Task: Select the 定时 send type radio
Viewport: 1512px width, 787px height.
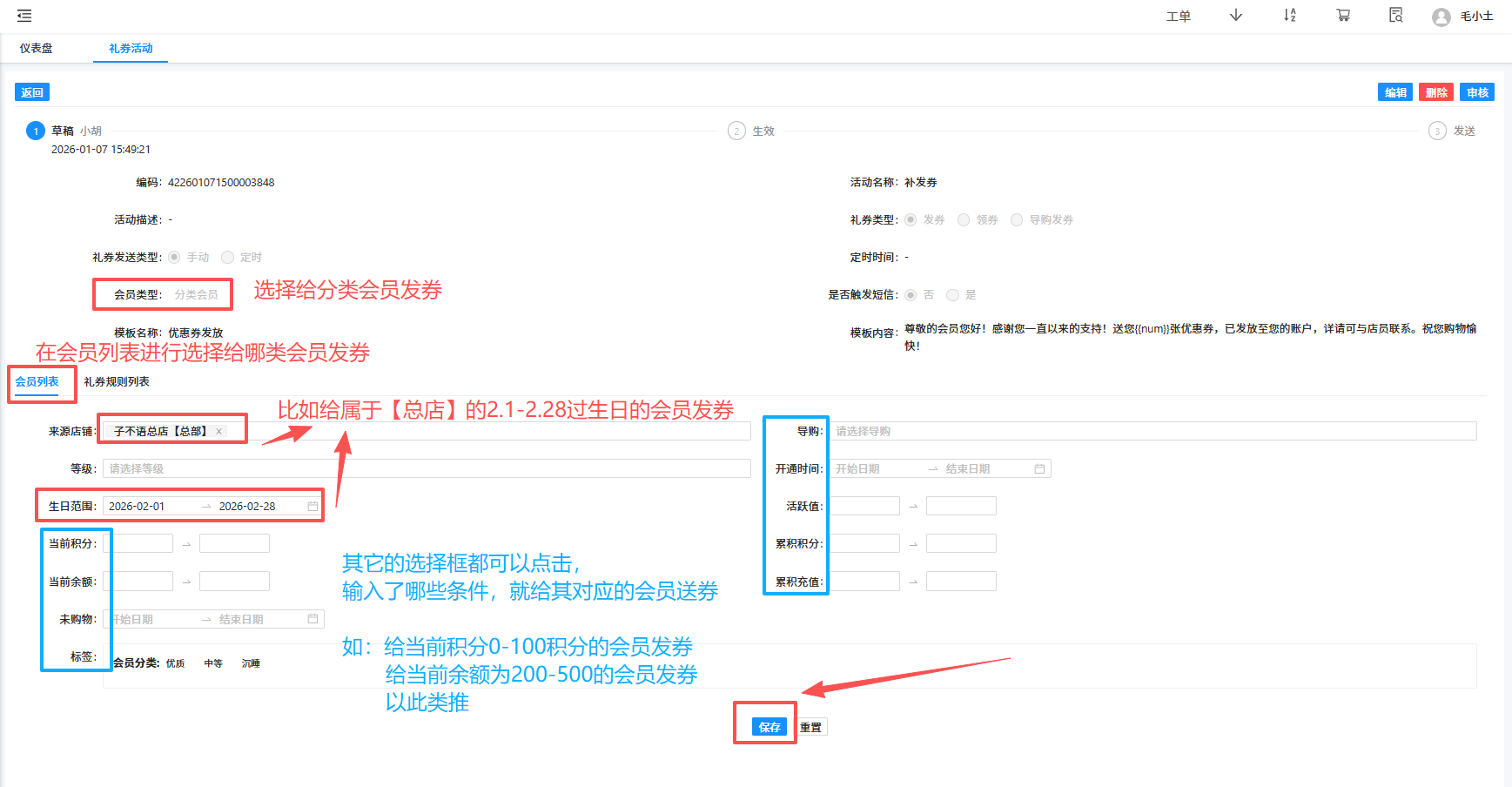Action: [x=228, y=257]
